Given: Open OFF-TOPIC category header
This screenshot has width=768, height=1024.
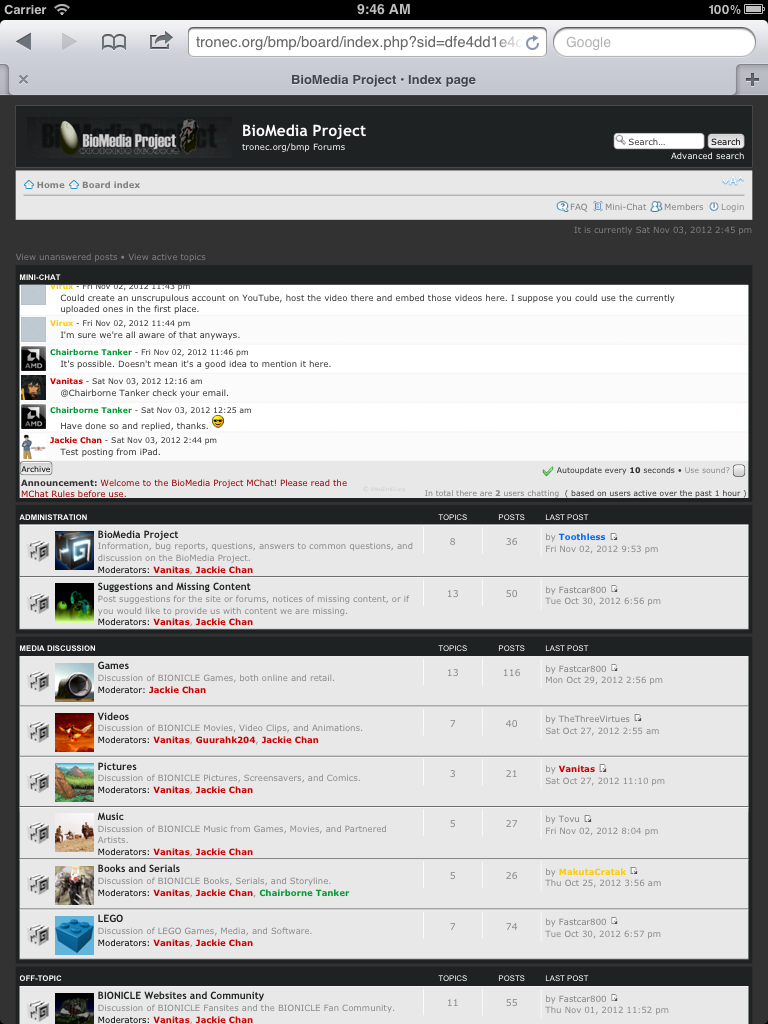Looking at the screenshot, I should click(x=40, y=978).
